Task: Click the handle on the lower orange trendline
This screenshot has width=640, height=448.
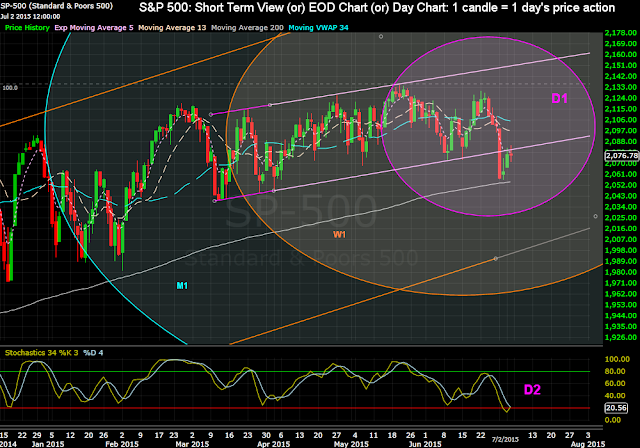Action: click(496, 259)
